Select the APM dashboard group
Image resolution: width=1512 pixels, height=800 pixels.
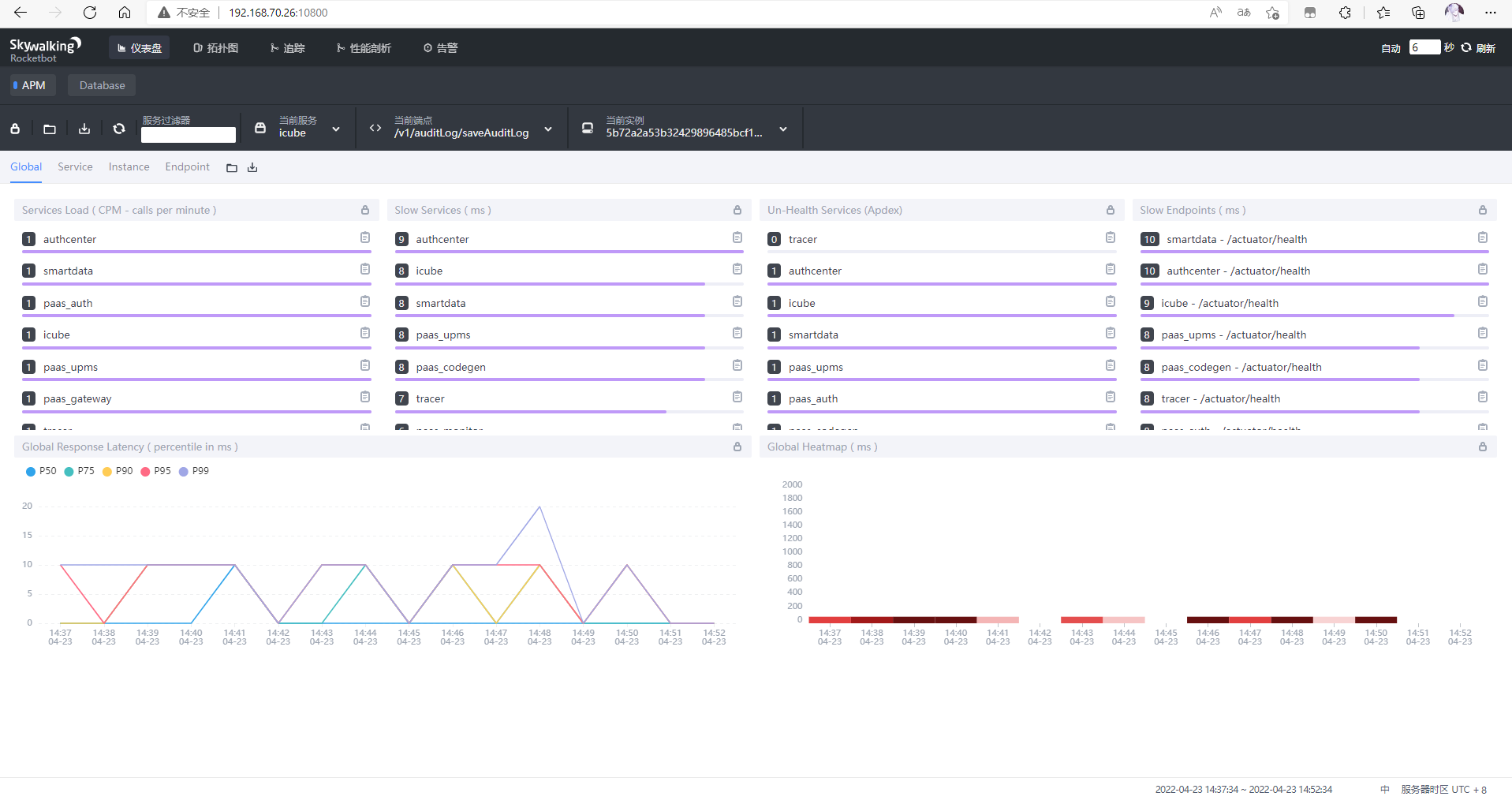click(x=33, y=85)
